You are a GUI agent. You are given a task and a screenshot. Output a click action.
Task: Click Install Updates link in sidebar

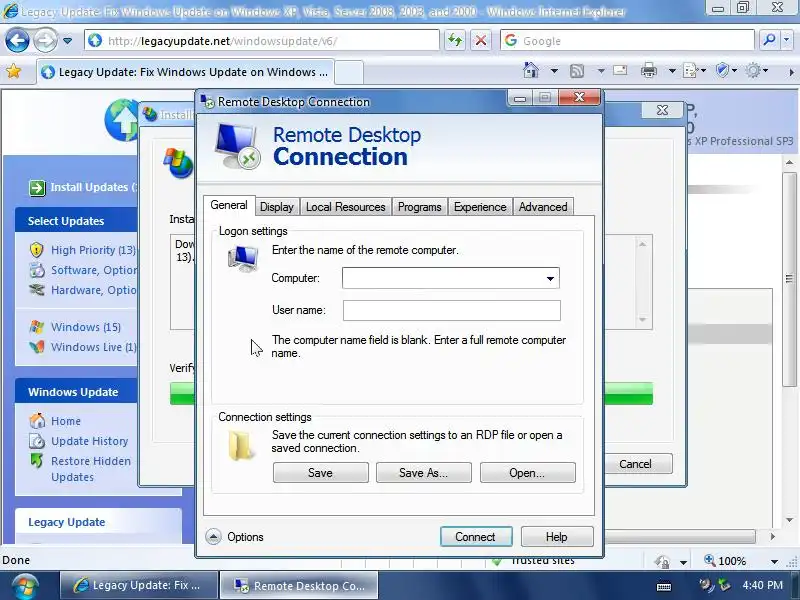(93, 187)
